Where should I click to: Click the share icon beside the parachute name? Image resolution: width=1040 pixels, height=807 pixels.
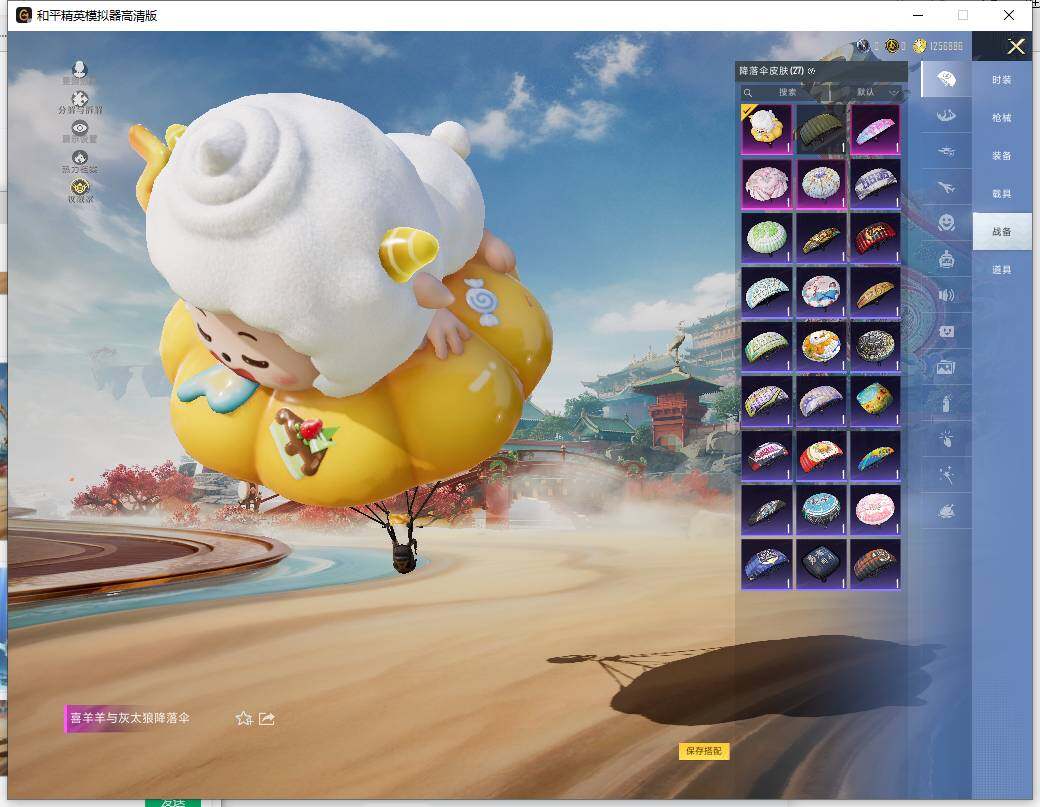267,718
